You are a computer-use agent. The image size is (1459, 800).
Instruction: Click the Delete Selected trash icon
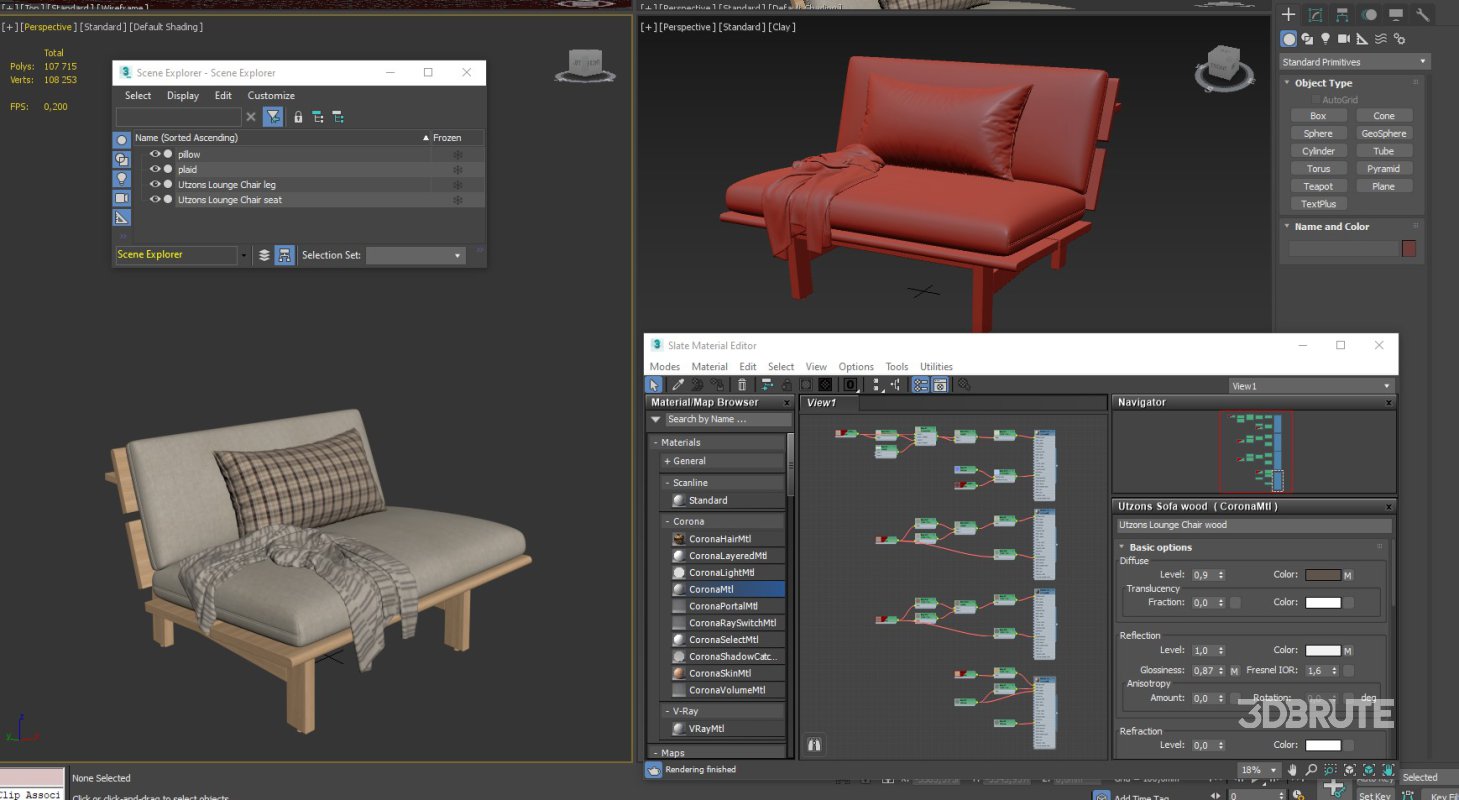click(x=742, y=385)
